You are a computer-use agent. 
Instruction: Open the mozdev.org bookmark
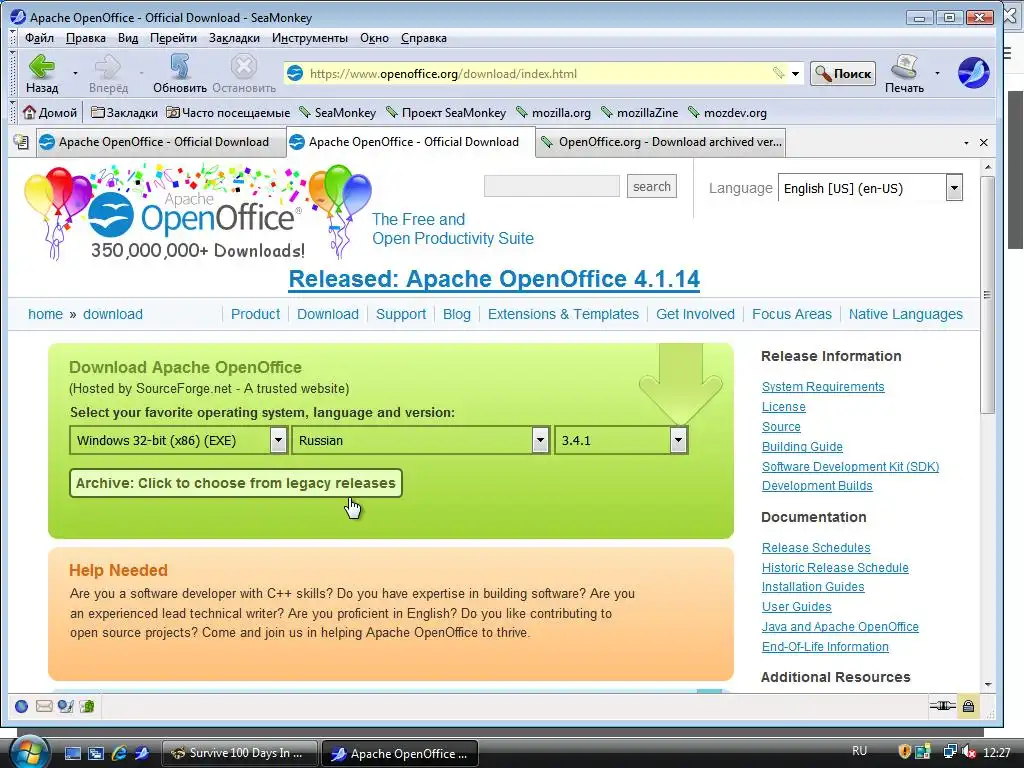(728, 112)
